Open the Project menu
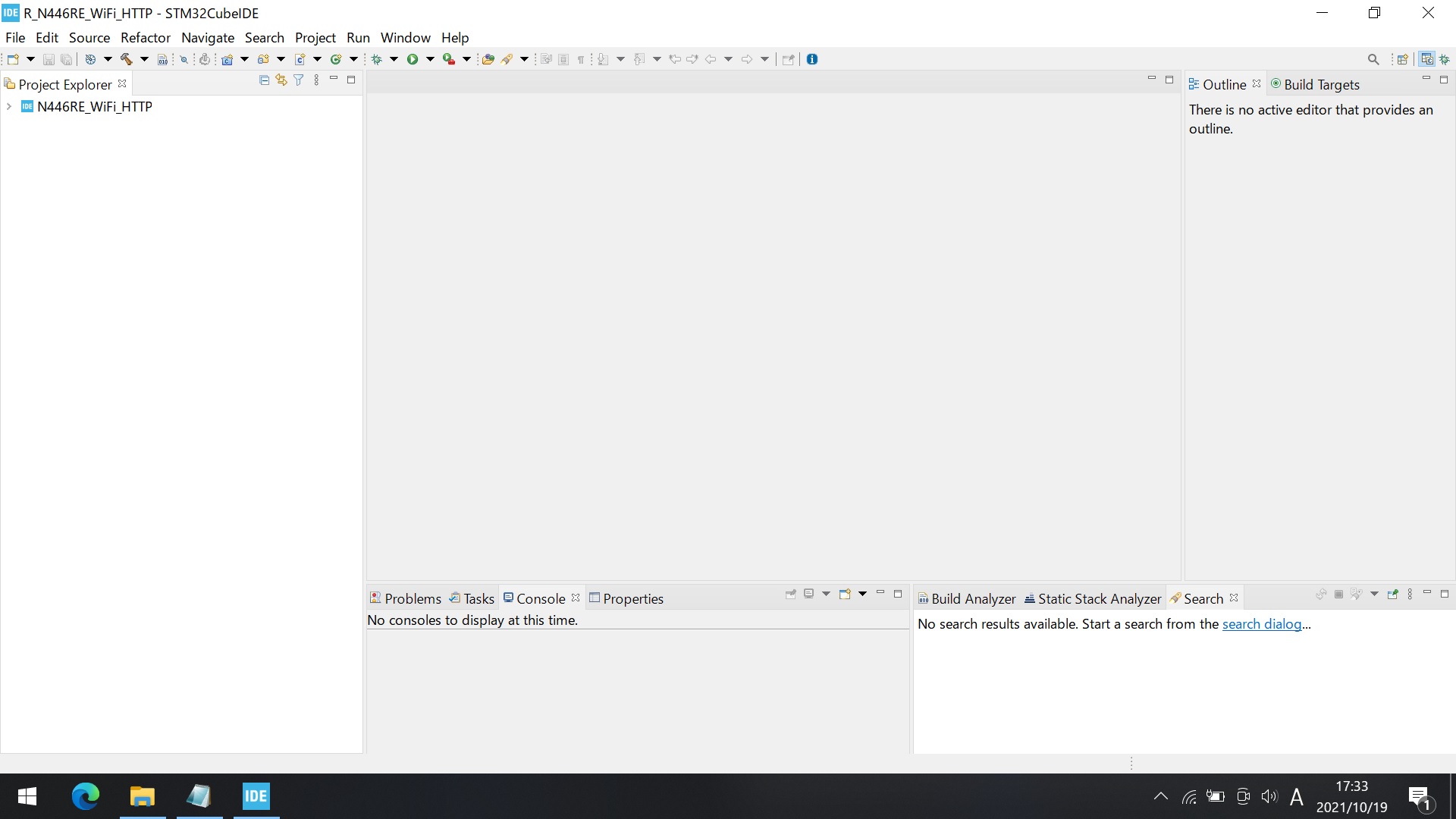This screenshot has width=1456, height=819. tap(315, 38)
